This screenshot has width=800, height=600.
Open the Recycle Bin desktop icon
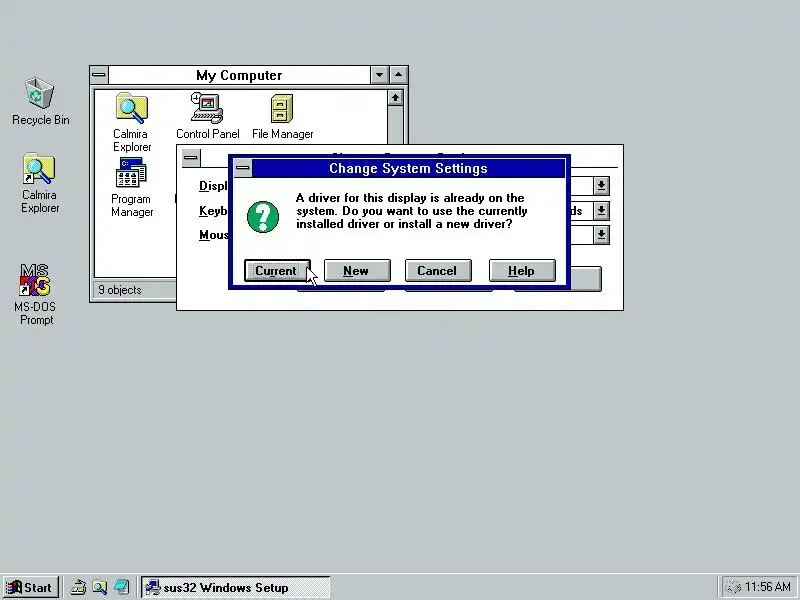[x=40, y=101]
